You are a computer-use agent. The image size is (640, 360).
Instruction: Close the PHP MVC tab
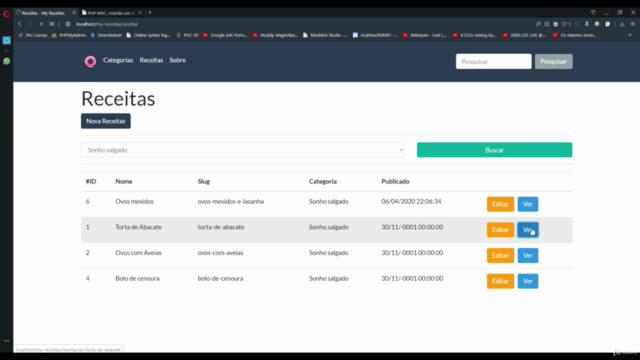(140, 13)
